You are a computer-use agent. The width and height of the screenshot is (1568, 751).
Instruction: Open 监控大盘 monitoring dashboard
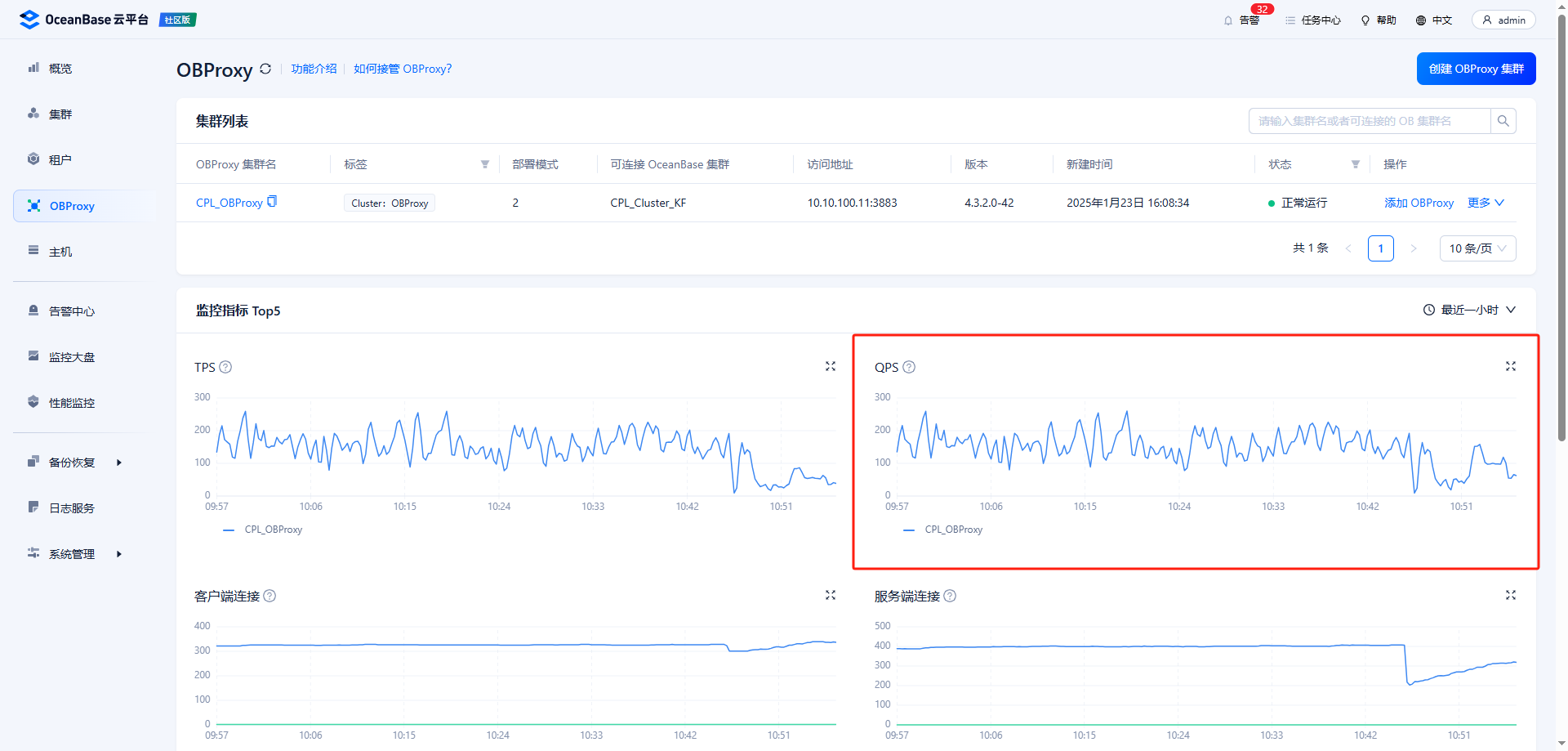pos(72,357)
